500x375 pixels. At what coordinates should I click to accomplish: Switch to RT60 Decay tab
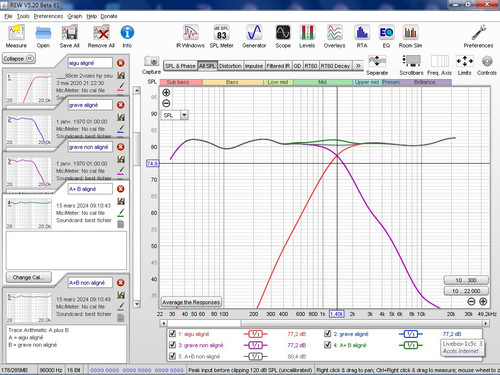click(x=335, y=66)
